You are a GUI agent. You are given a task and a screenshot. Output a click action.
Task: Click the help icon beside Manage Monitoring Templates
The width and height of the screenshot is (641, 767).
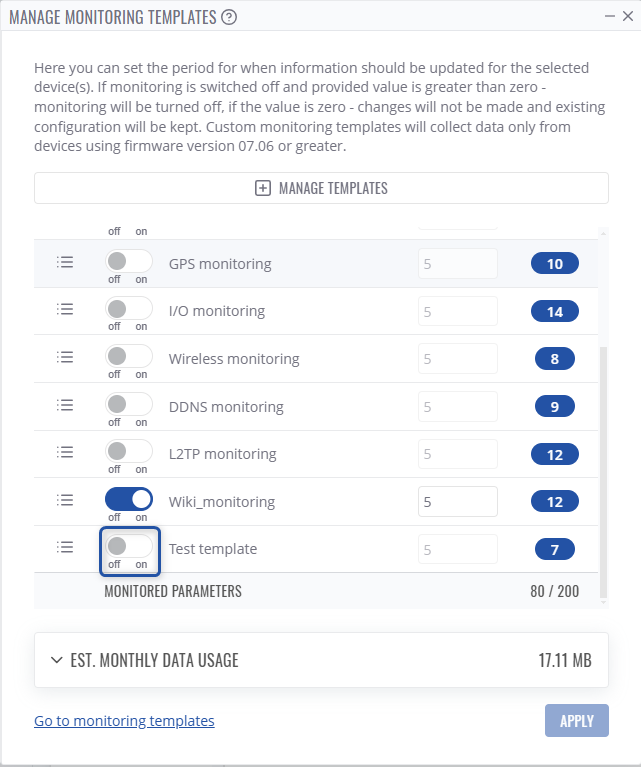pyautogui.click(x=229, y=16)
